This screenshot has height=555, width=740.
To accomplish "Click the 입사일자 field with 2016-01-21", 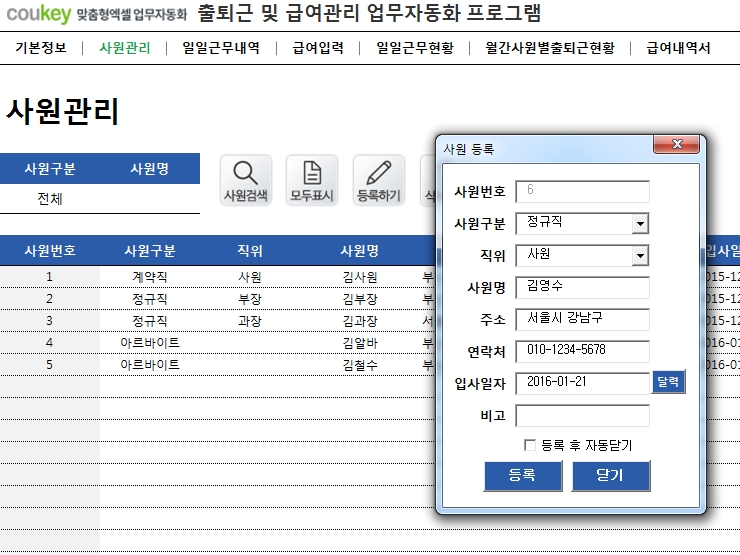I will pos(582,383).
